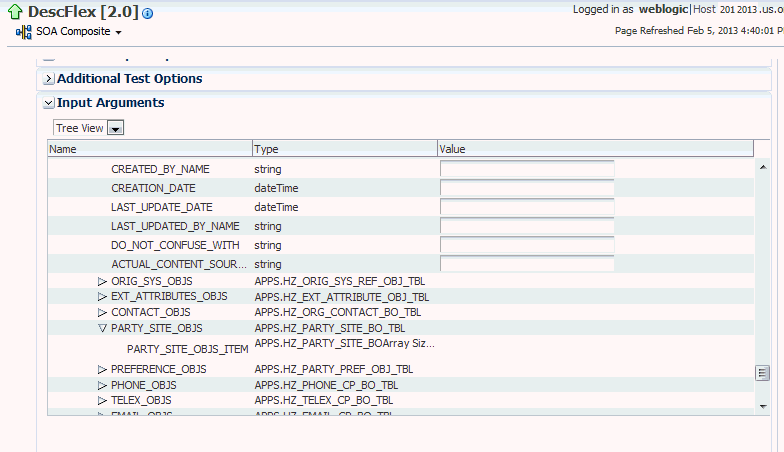784x452 pixels.
Task: Click the APPS.HZ_ORG_CONTACT_BO_TBL type cell
Action: click(338, 312)
